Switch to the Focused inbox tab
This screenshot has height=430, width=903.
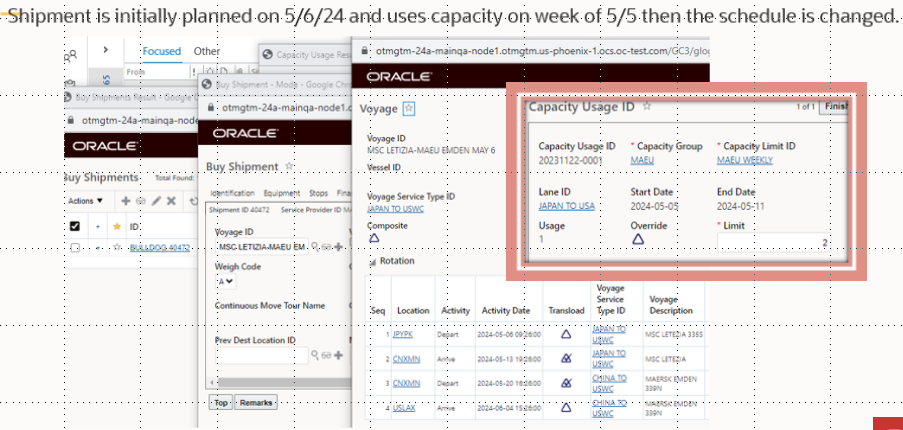click(162, 51)
